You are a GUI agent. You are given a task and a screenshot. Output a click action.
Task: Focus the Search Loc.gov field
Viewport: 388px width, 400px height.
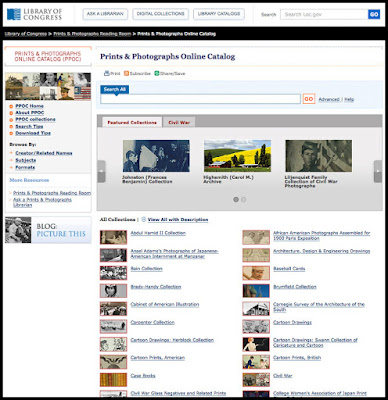(x=324, y=14)
